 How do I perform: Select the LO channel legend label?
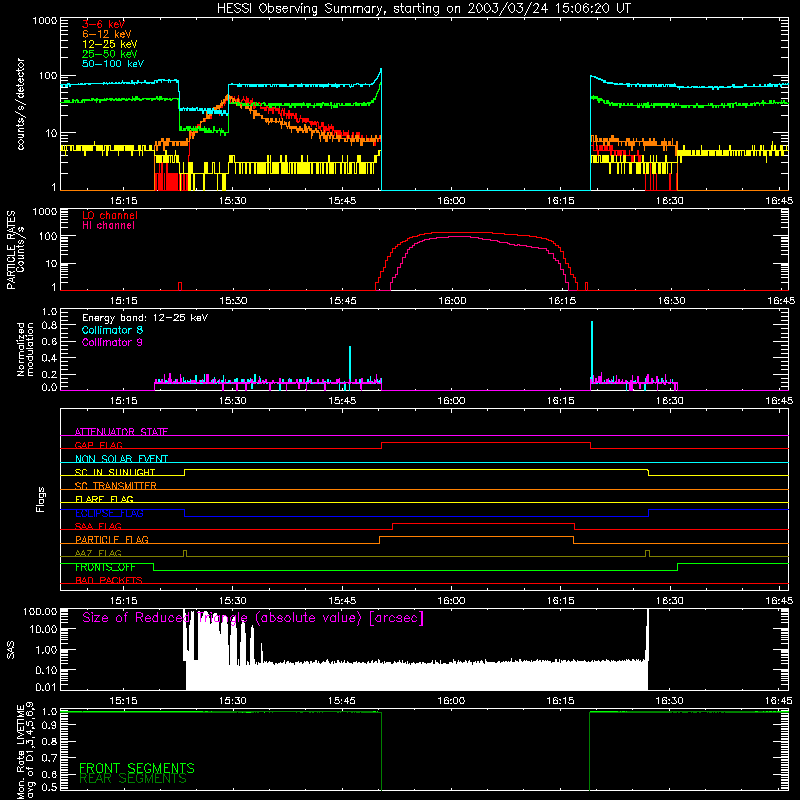[110, 215]
